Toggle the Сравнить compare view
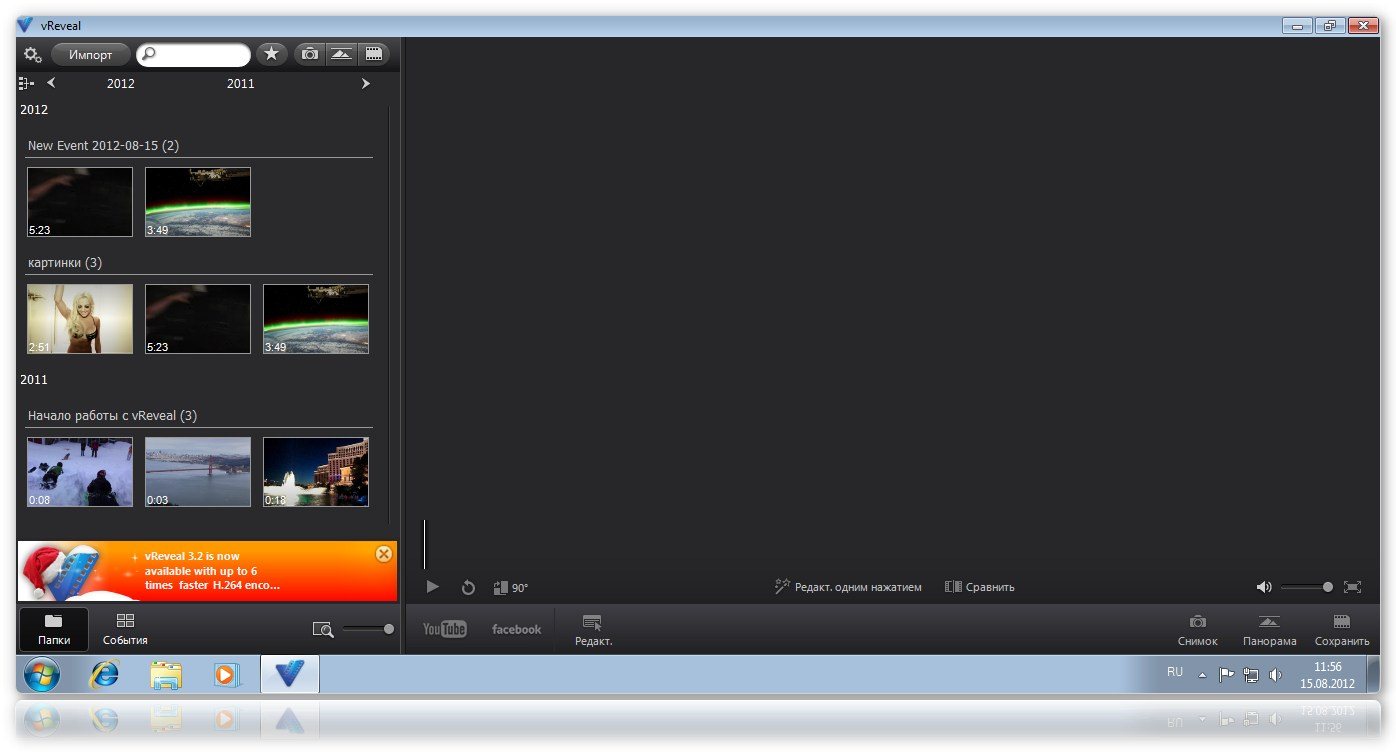This screenshot has width=1396, height=755. click(980, 587)
